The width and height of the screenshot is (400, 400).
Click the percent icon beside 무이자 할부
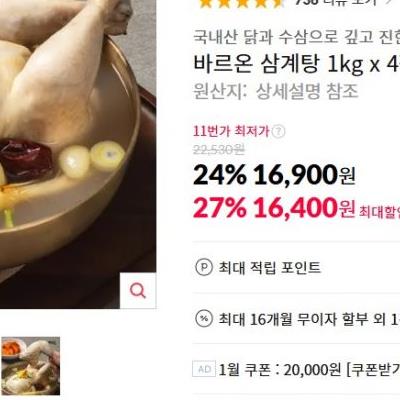[x=204, y=319]
